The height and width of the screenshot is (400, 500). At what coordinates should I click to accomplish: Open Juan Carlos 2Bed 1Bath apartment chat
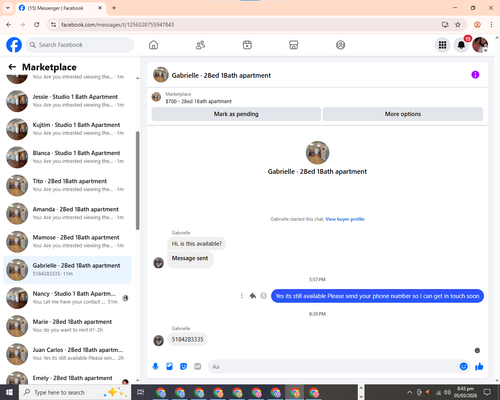click(x=67, y=354)
